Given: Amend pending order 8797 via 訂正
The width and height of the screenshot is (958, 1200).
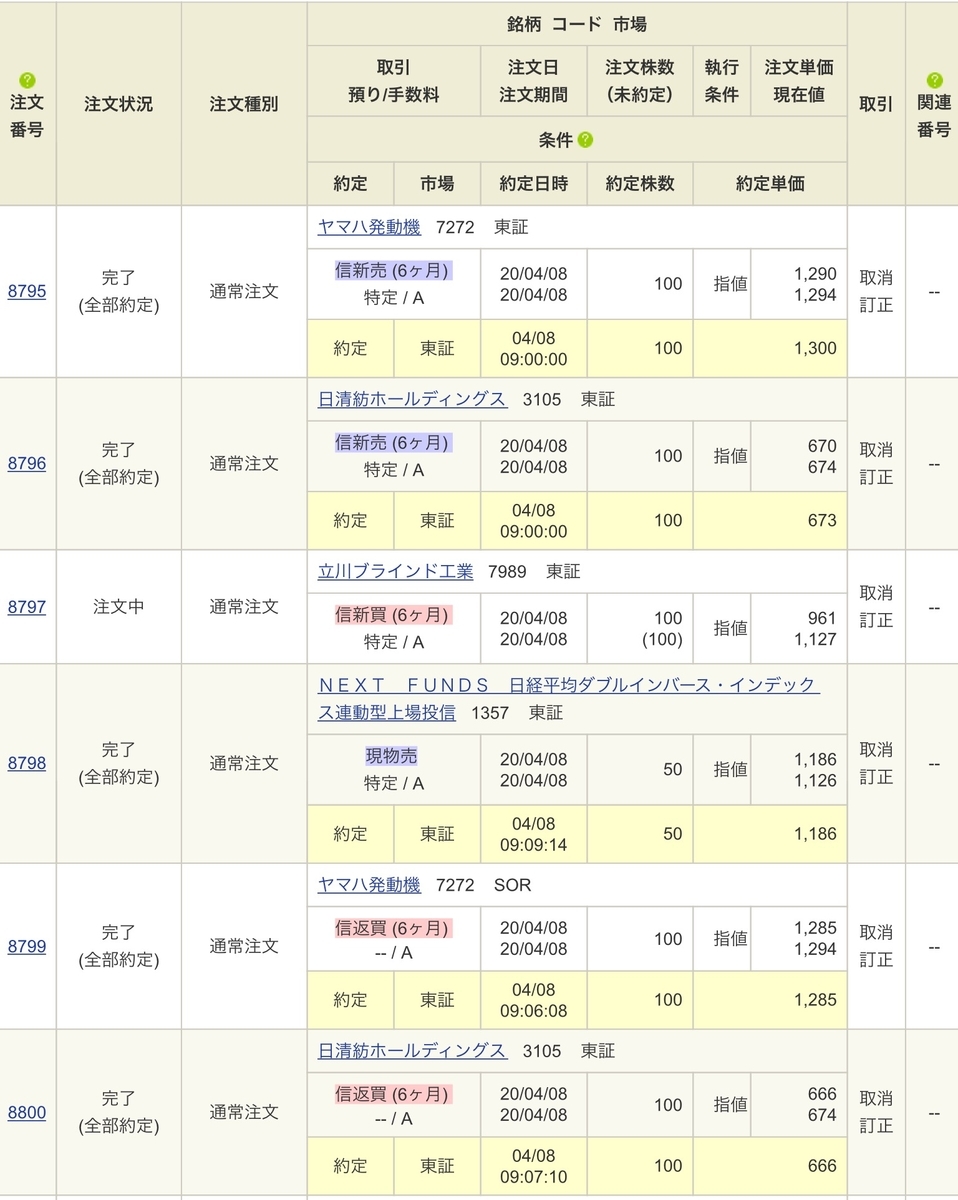Looking at the screenshot, I should click(876, 620).
